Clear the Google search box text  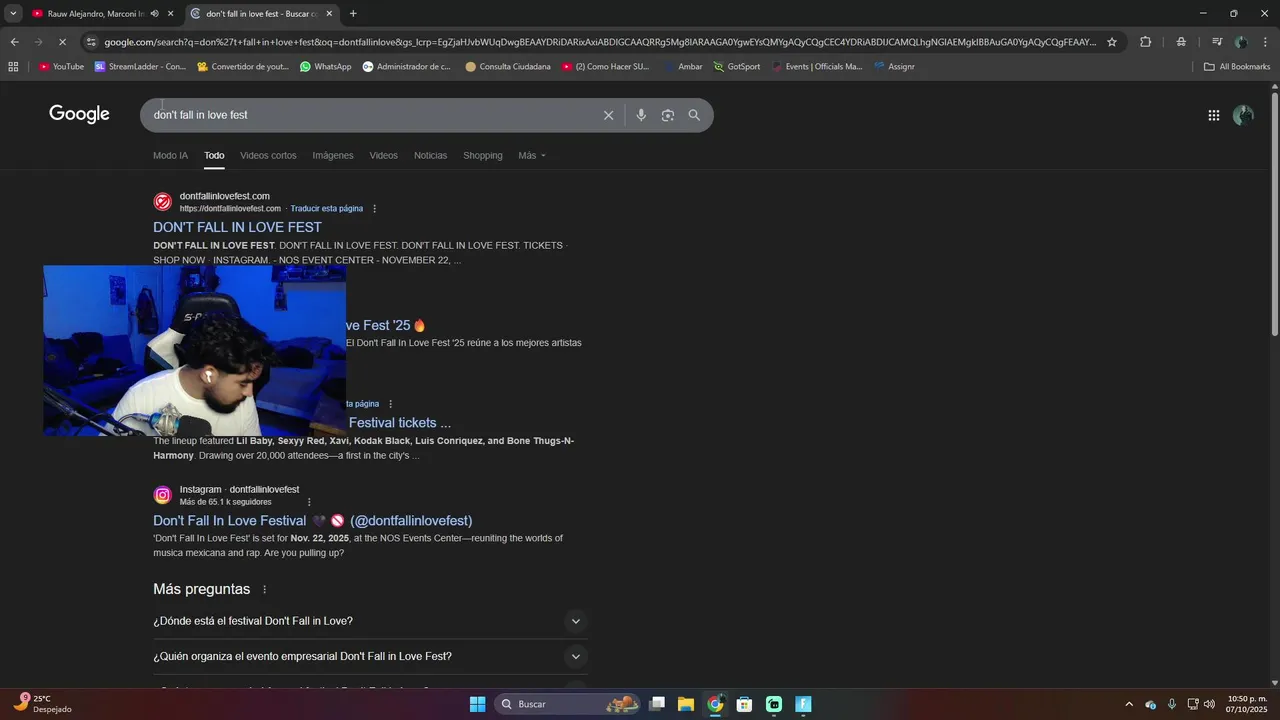tap(608, 115)
